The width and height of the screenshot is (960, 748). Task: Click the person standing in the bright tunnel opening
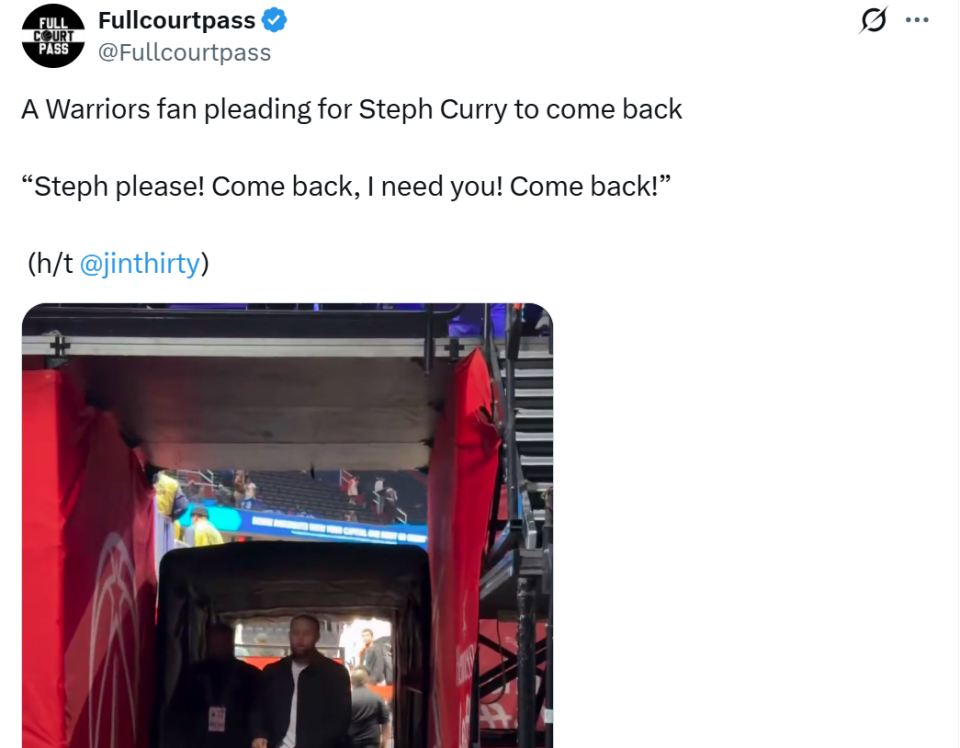[x=369, y=655]
